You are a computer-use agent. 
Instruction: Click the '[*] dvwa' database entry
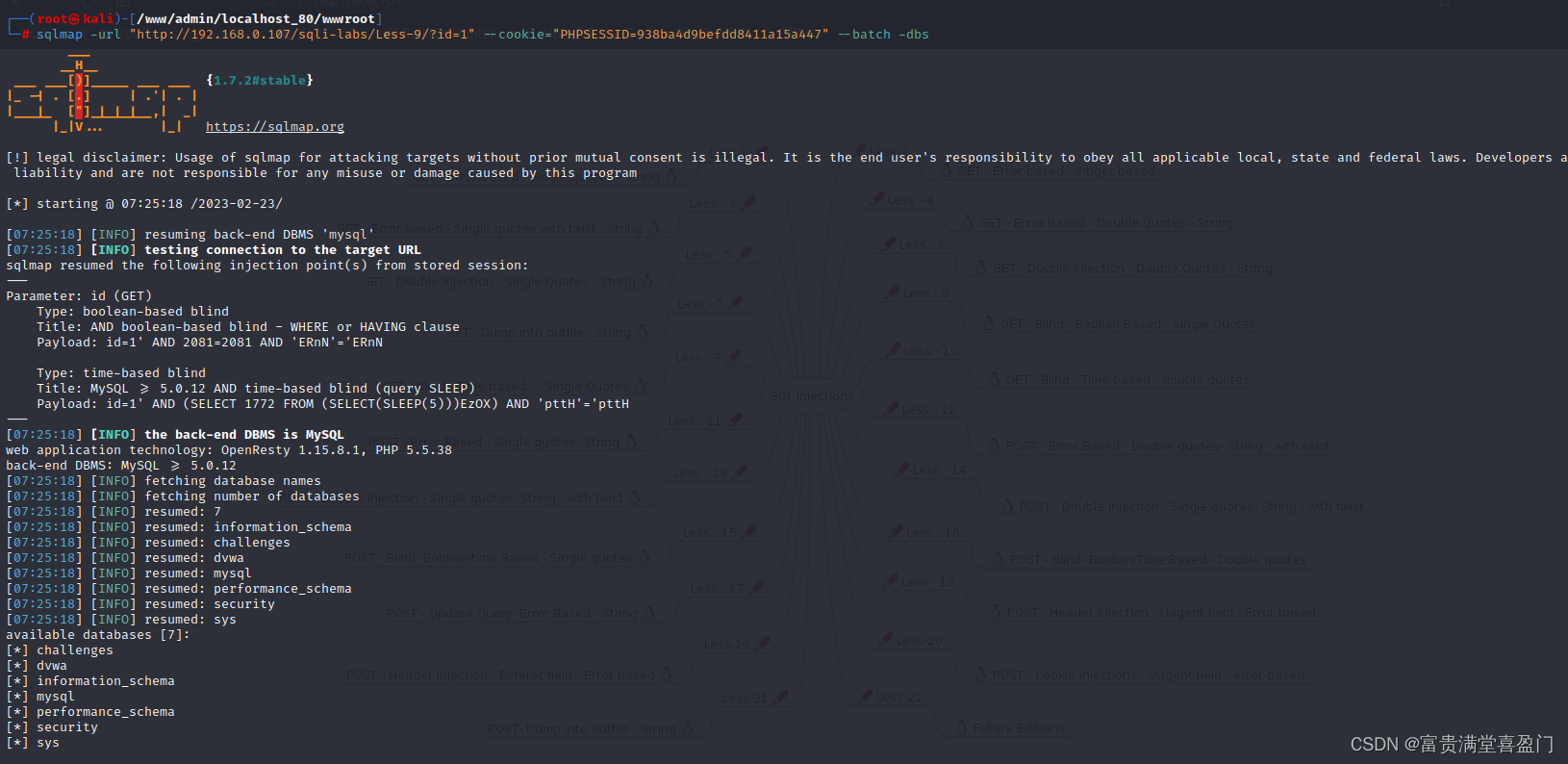(37, 666)
